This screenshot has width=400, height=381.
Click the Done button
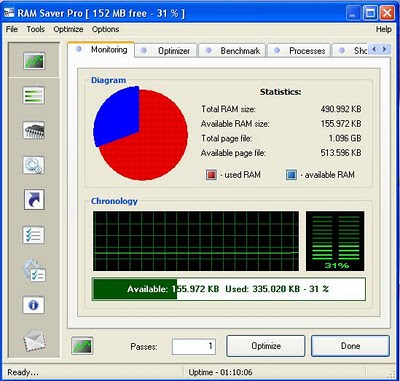pyautogui.click(x=350, y=346)
